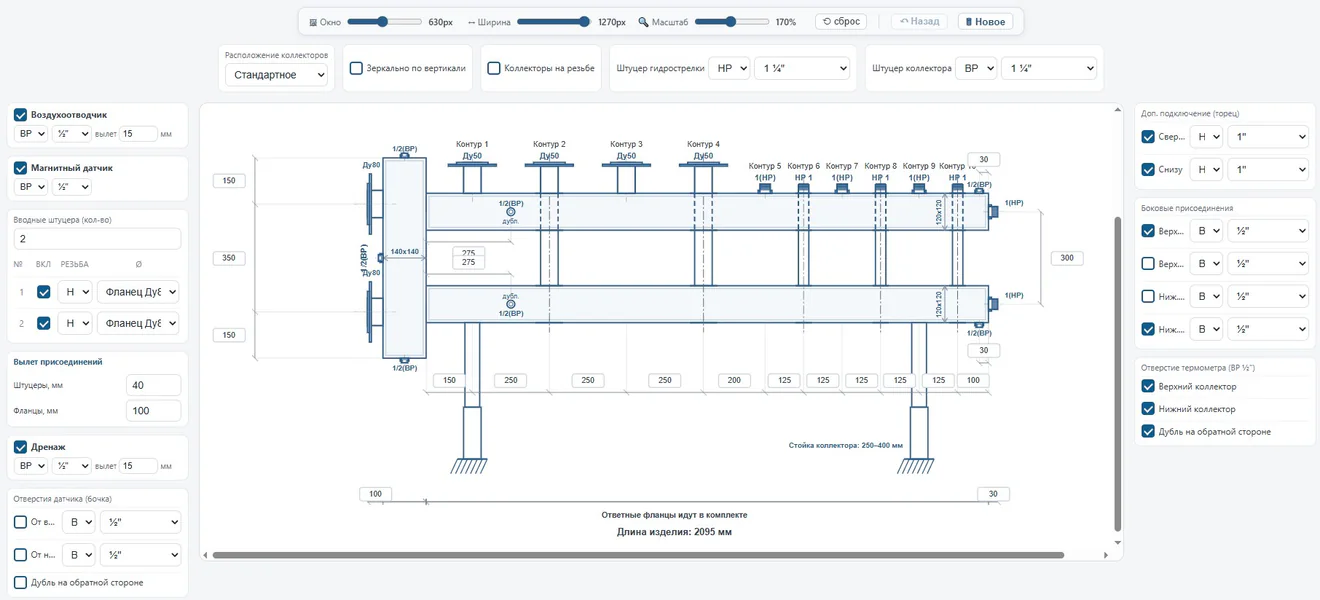
Task: Open Штуцер коллектора thread type dropdown
Action: click(x=976, y=68)
